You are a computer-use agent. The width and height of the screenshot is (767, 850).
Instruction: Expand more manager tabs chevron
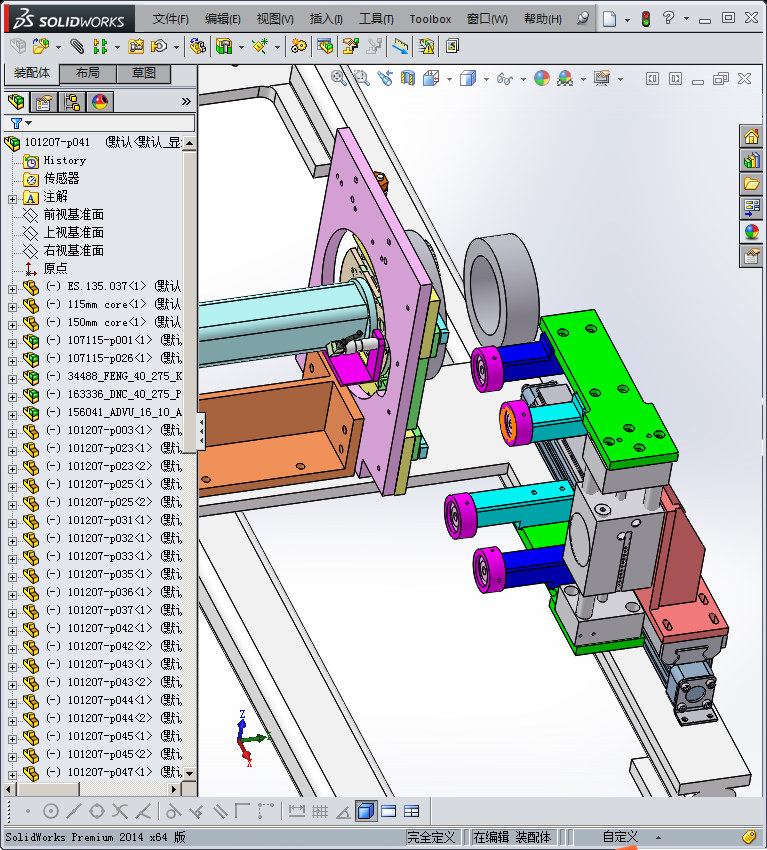coord(186,101)
